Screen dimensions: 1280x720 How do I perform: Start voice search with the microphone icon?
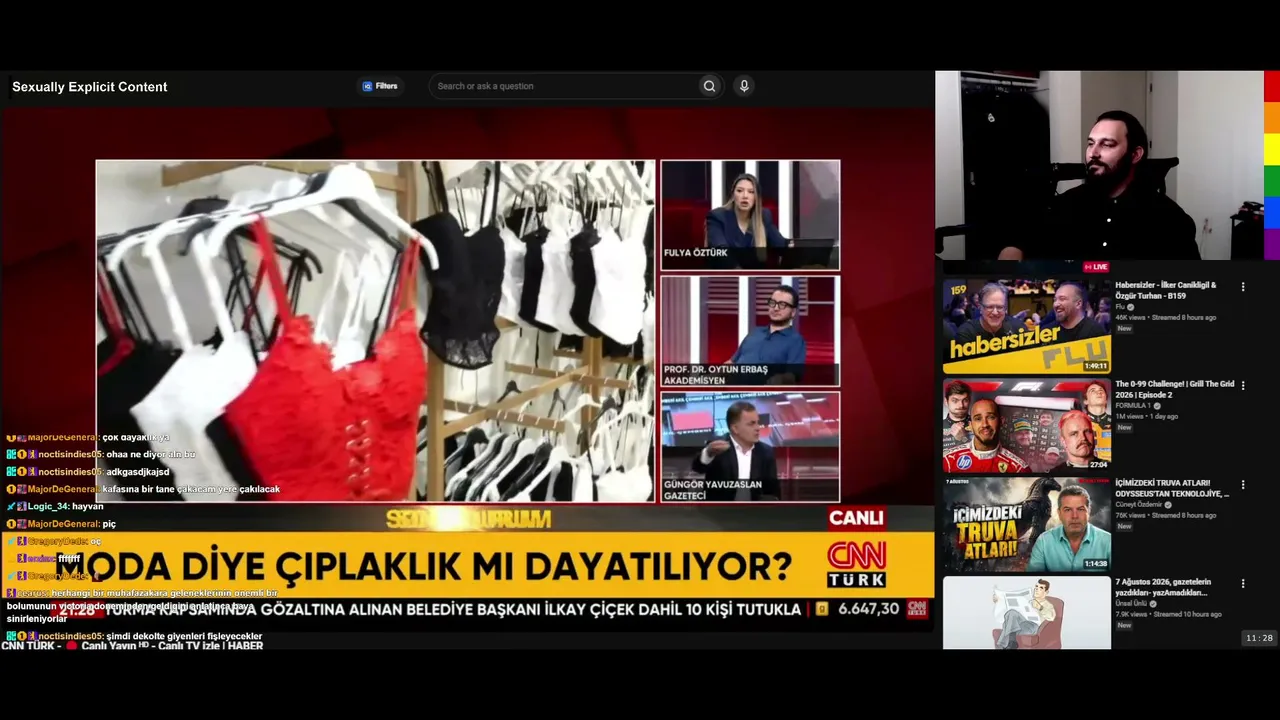(x=744, y=86)
